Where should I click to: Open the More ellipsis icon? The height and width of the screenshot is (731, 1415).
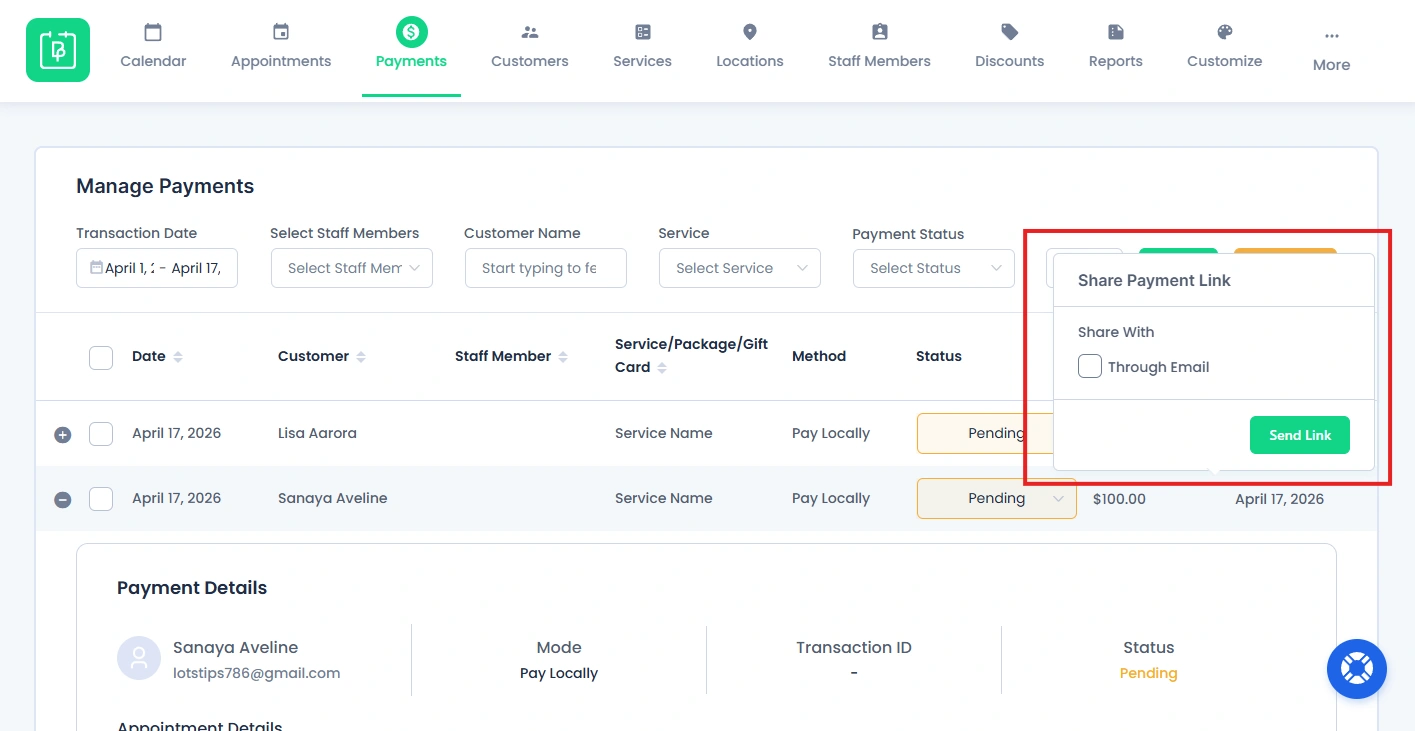[x=1332, y=36]
